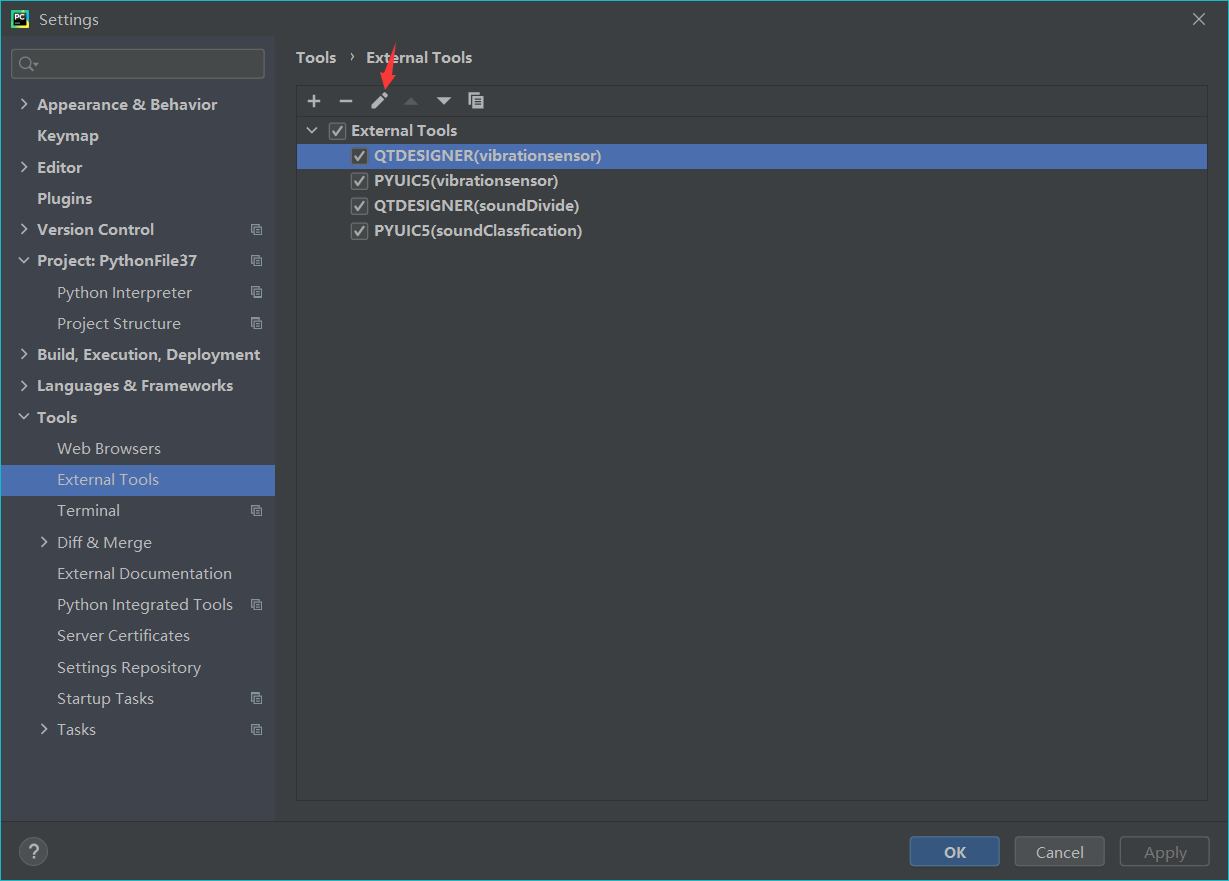Viewport: 1229px width, 881px height.
Task: Click project-level icon beside Project: PythonFile37
Action: tap(257, 261)
